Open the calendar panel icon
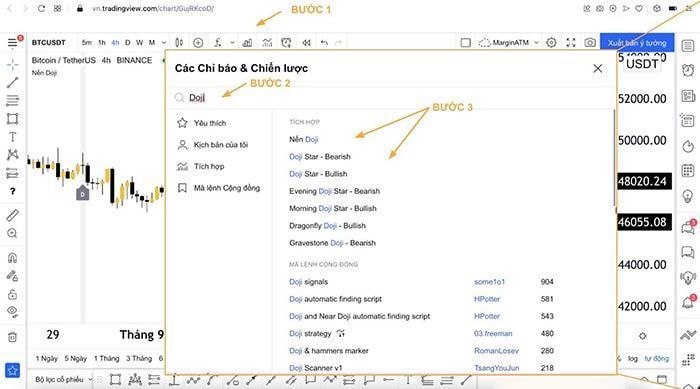The width and height of the screenshot is (700, 389). (688, 170)
